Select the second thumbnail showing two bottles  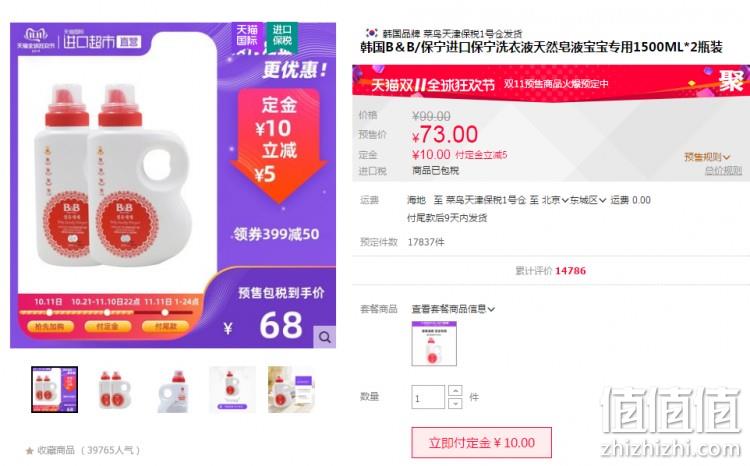click(114, 389)
